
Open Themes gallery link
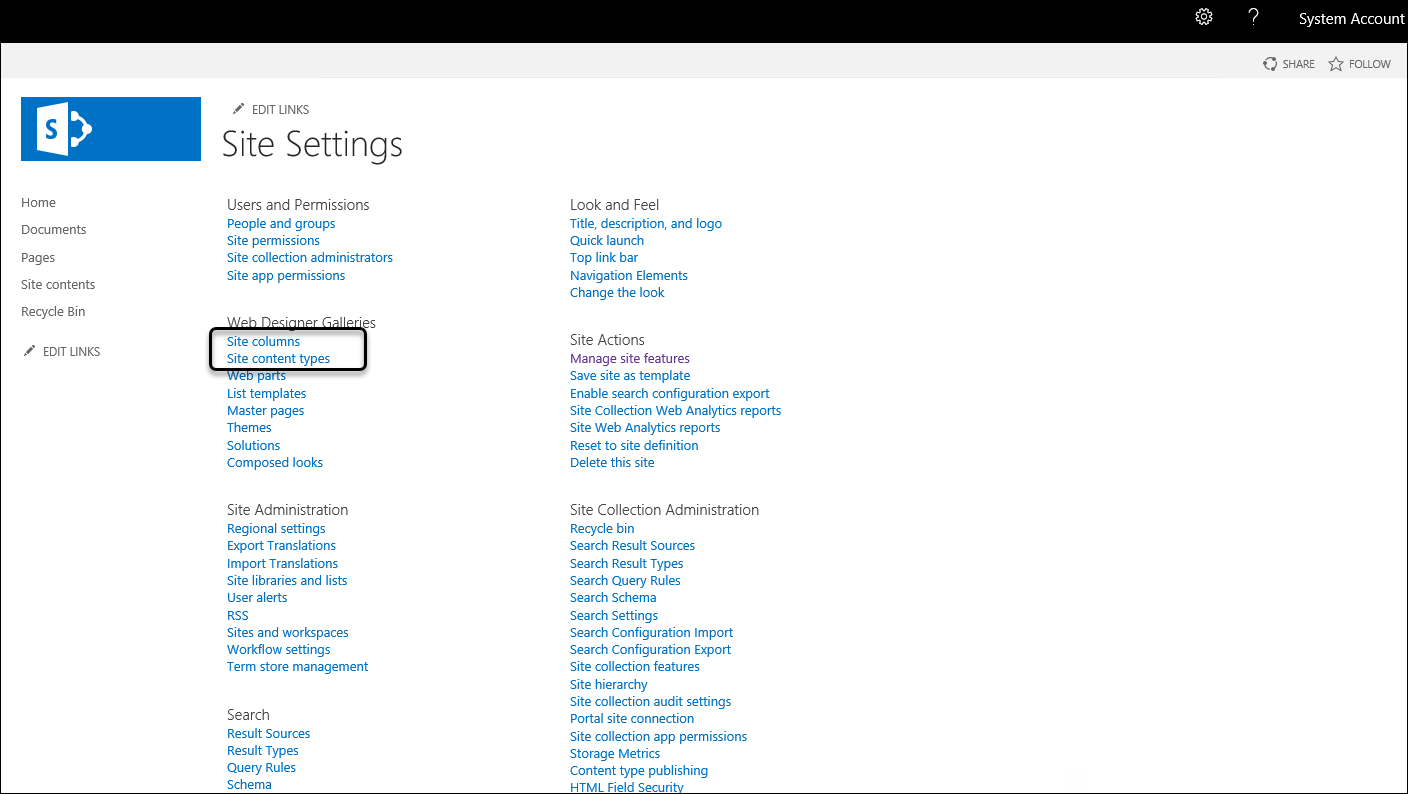[x=249, y=428]
